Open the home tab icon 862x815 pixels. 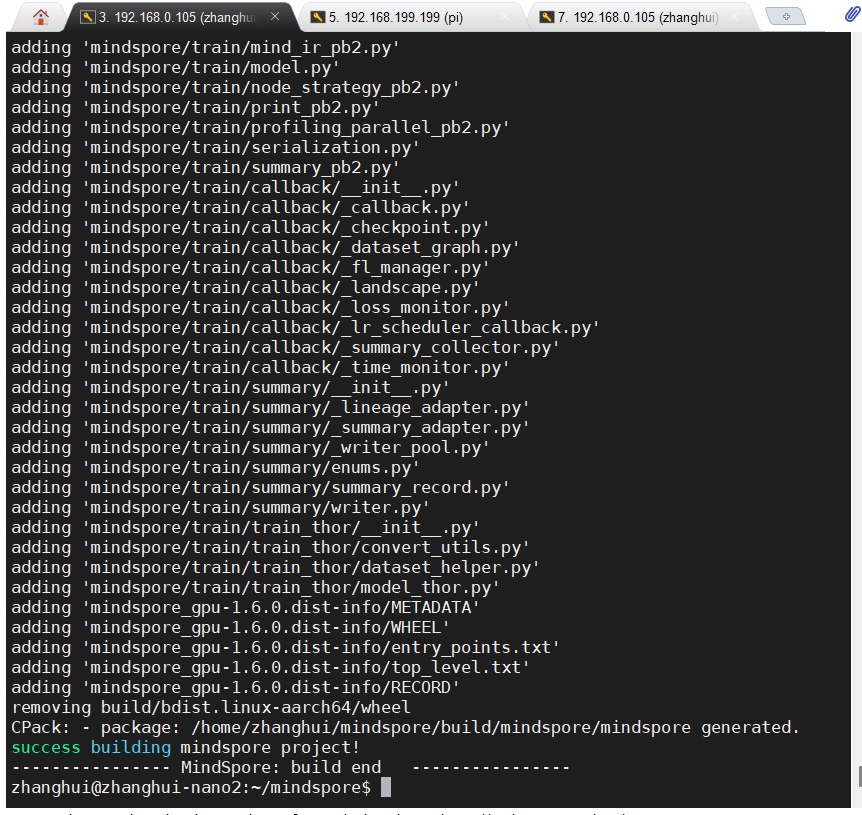coord(40,18)
